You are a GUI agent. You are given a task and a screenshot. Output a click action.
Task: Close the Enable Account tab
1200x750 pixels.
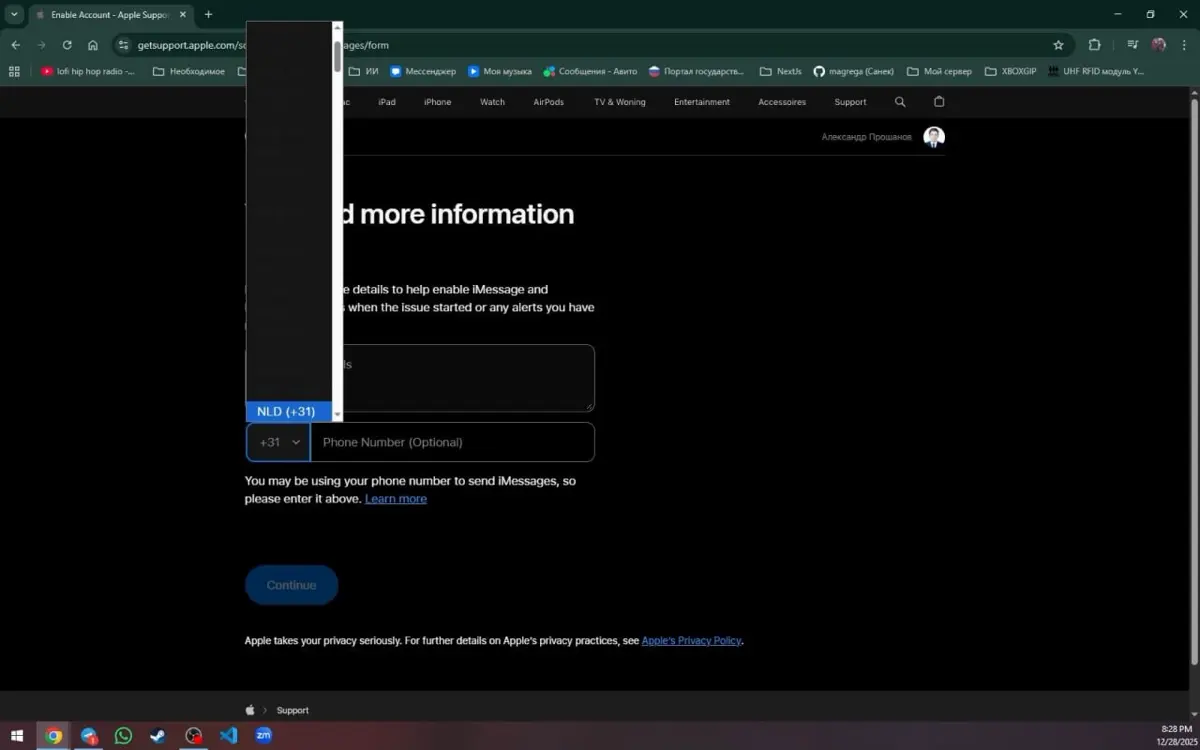[x=182, y=15]
